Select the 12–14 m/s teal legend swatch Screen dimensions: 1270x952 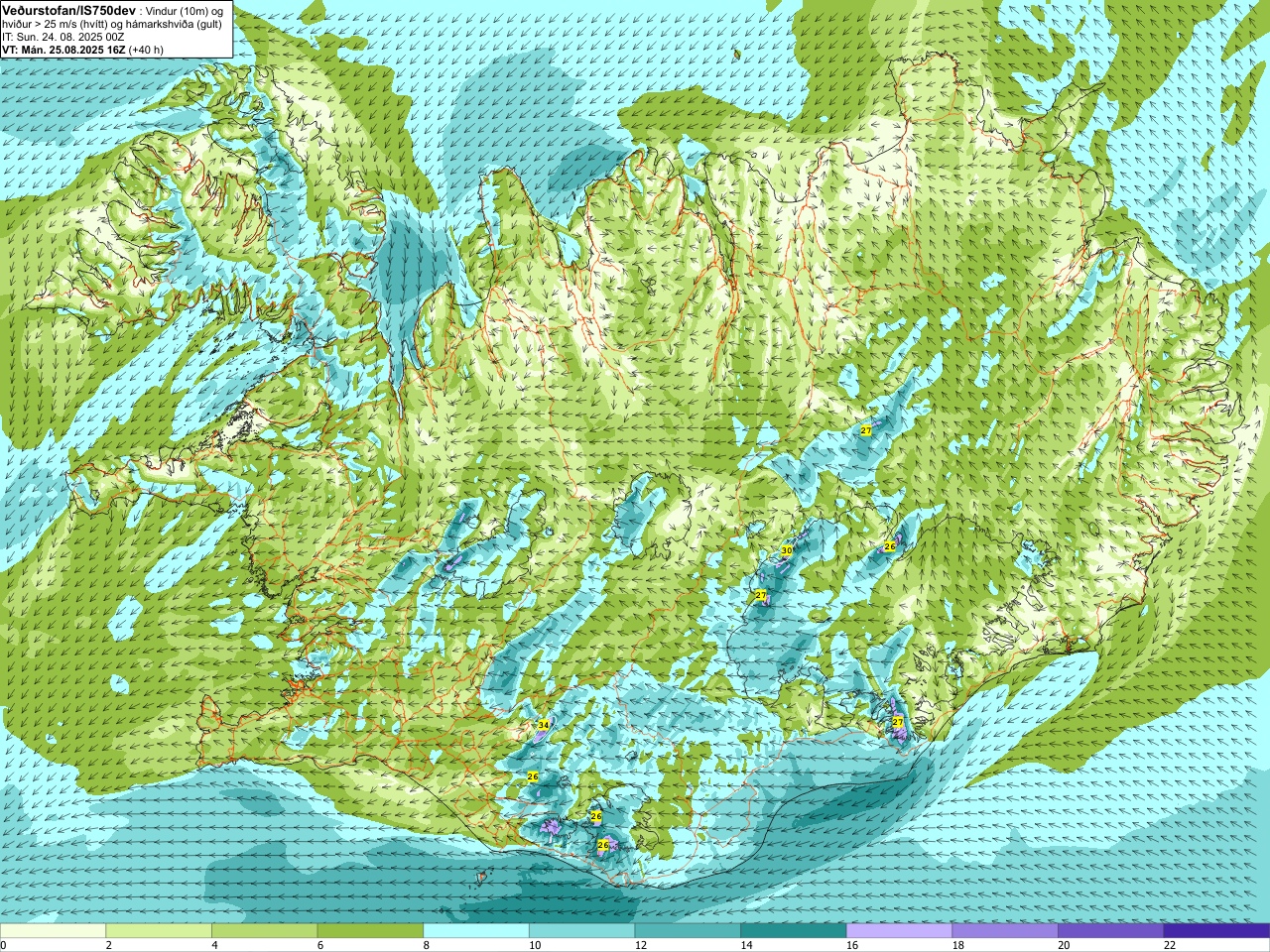click(688, 931)
